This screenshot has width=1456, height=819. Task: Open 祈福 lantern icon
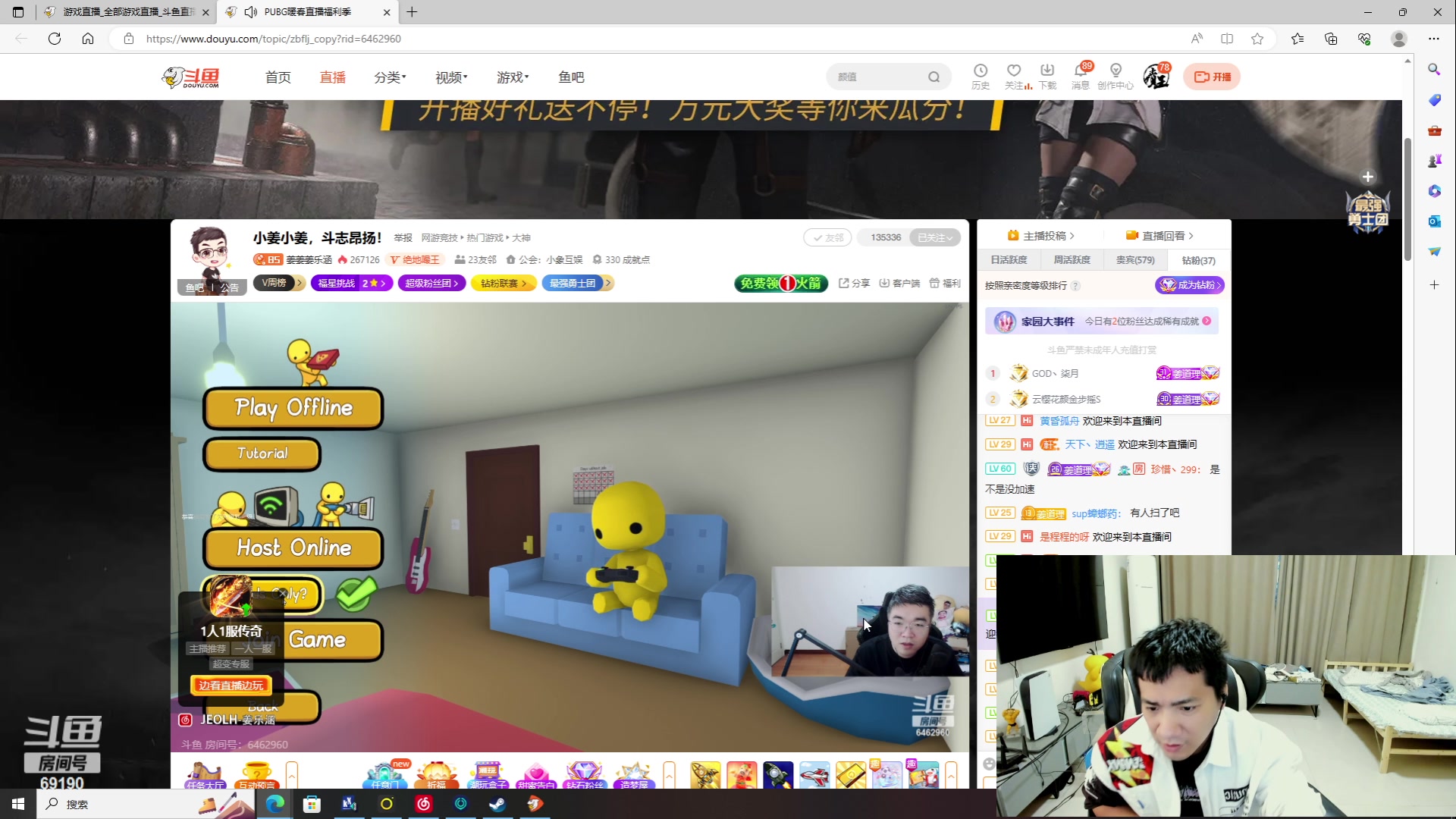pyautogui.click(x=436, y=776)
